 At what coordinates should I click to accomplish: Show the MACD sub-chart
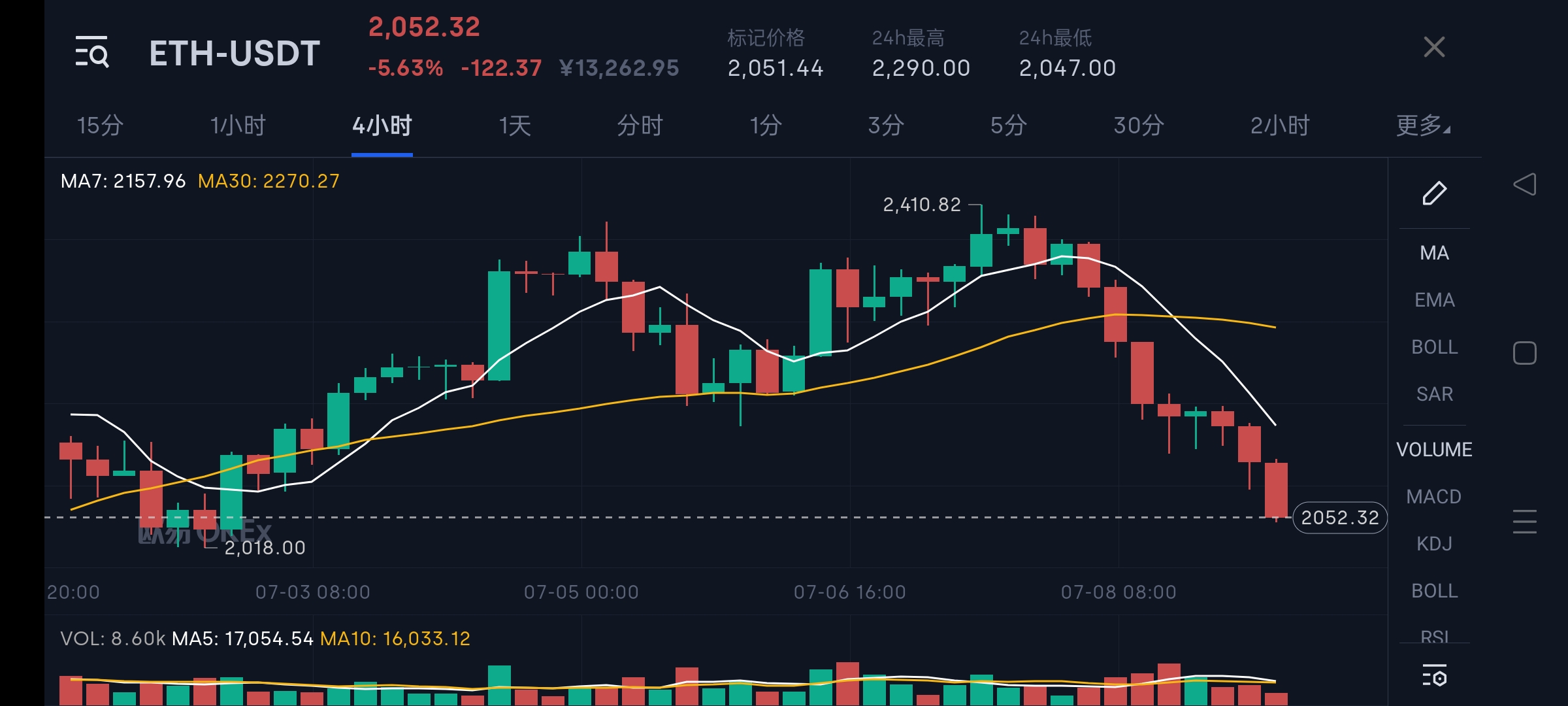(1434, 497)
